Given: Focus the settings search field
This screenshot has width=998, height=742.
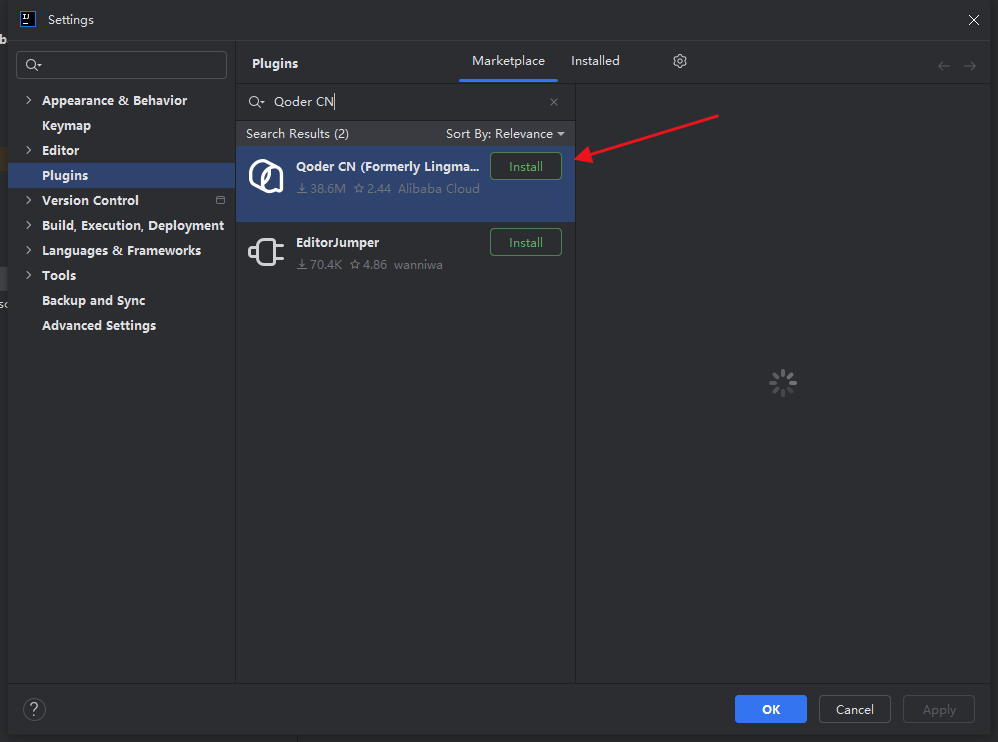Looking at the screenshot, I should click(122, 65).
